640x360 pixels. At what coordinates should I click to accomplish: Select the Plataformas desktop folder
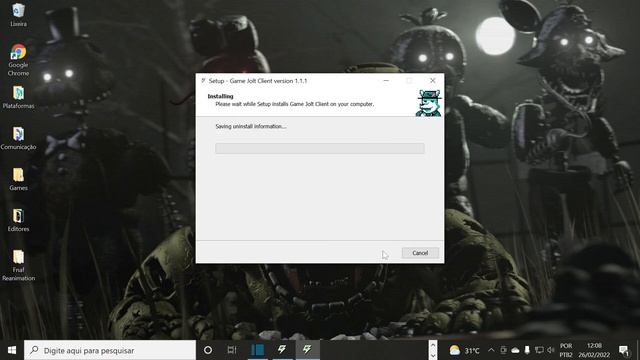[x=18, y=98]
